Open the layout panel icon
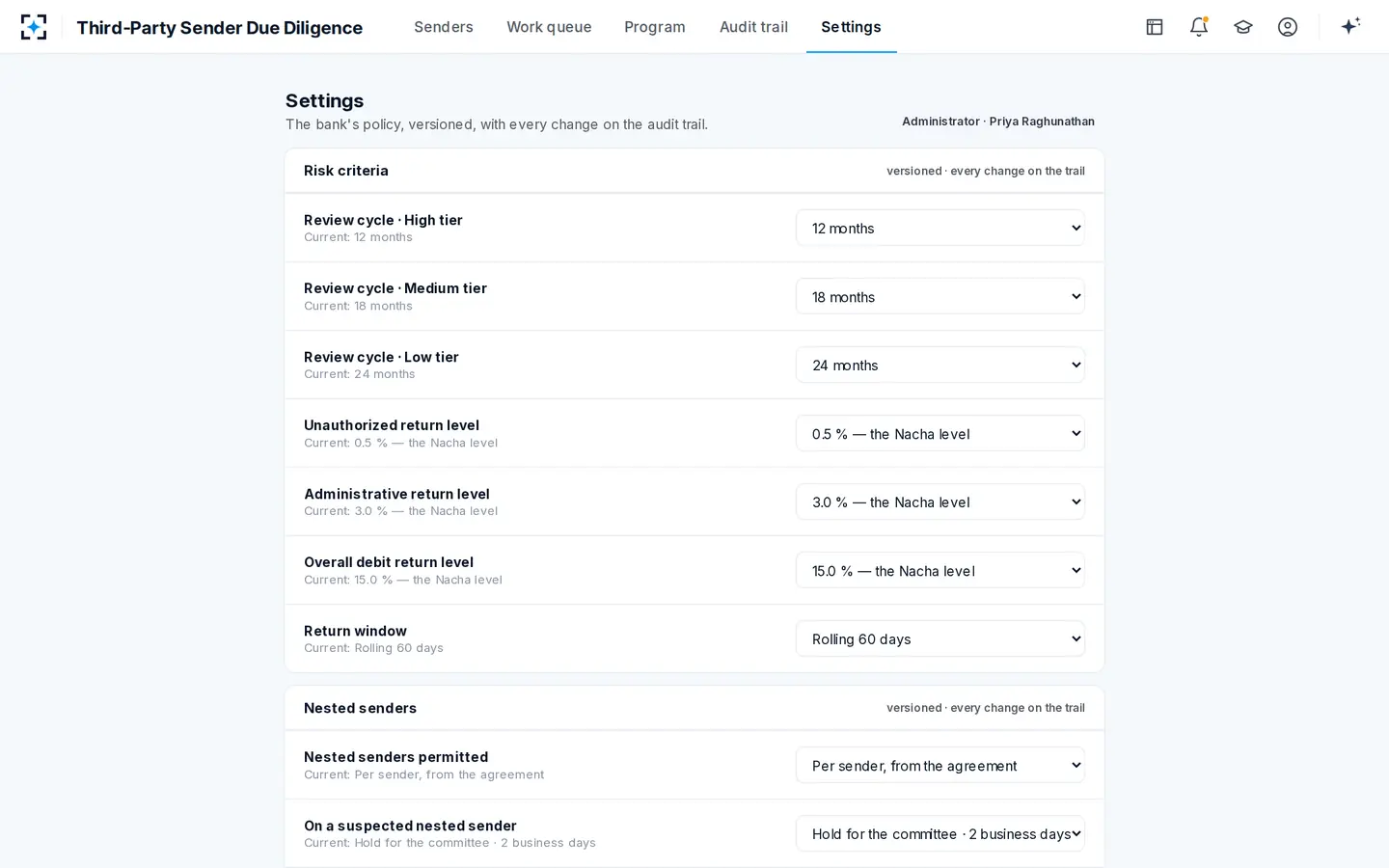 (1155, 27)
